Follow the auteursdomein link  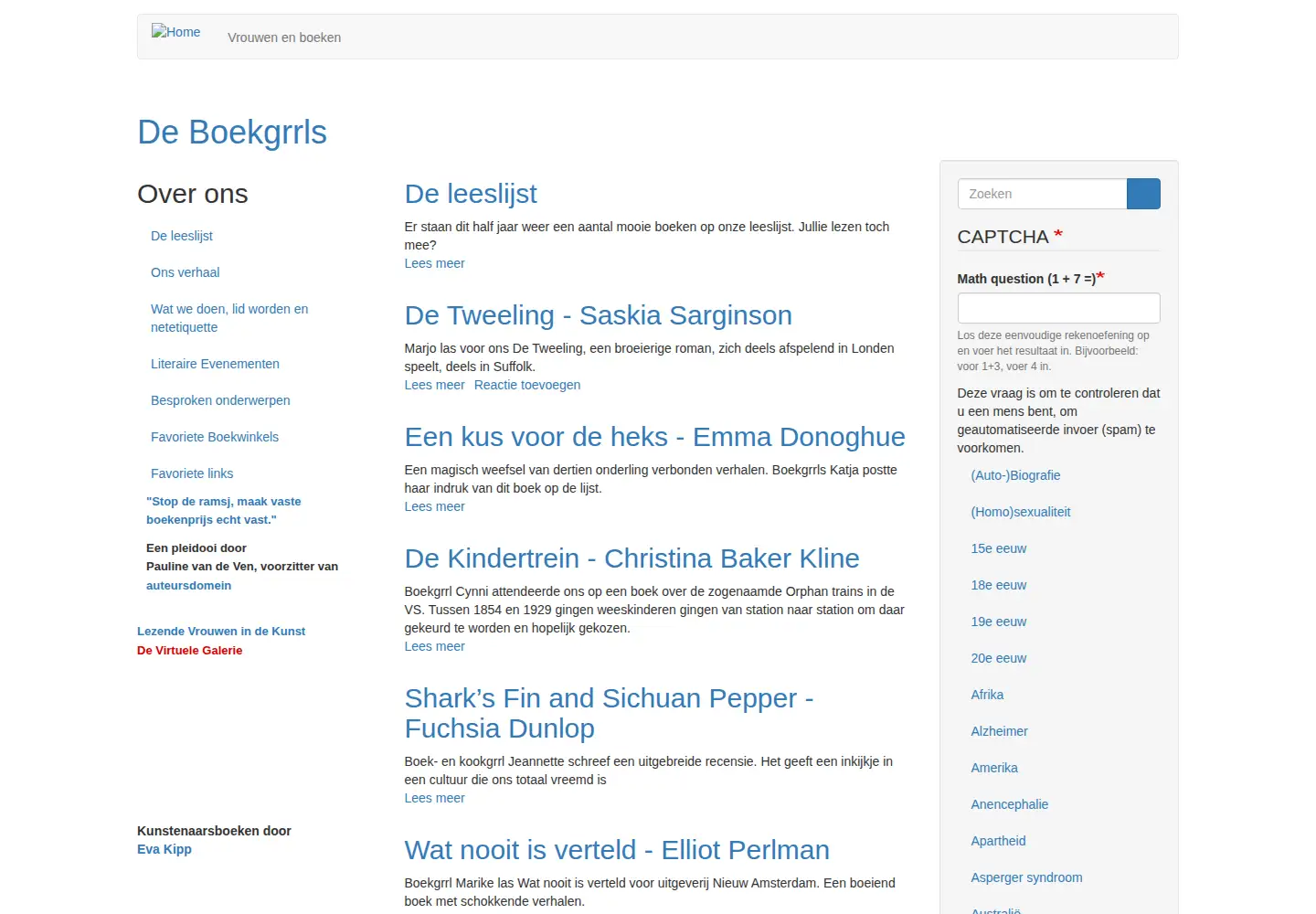(x=188, y=586)
